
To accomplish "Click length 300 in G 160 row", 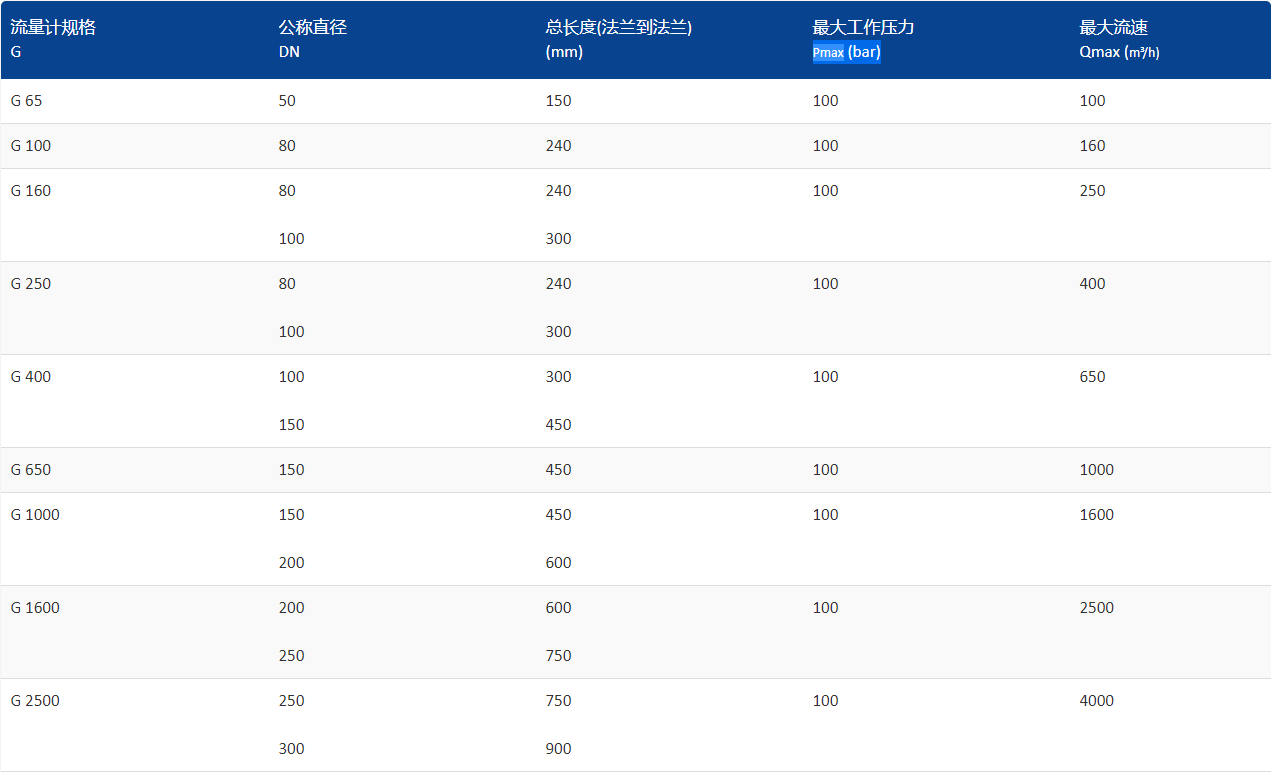I will coord(558,239).
